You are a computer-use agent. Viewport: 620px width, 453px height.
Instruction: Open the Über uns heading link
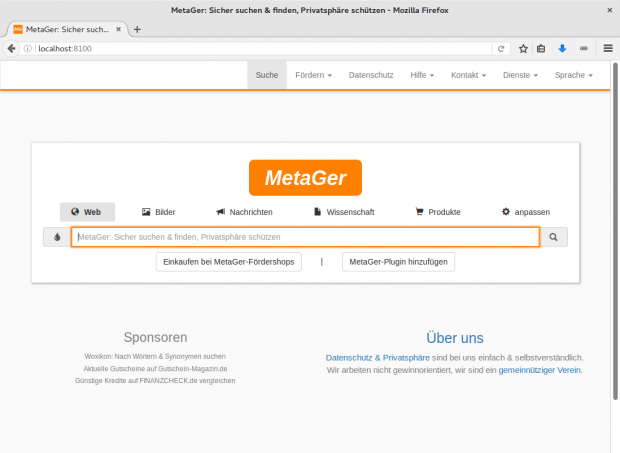[x=455, y=338]
